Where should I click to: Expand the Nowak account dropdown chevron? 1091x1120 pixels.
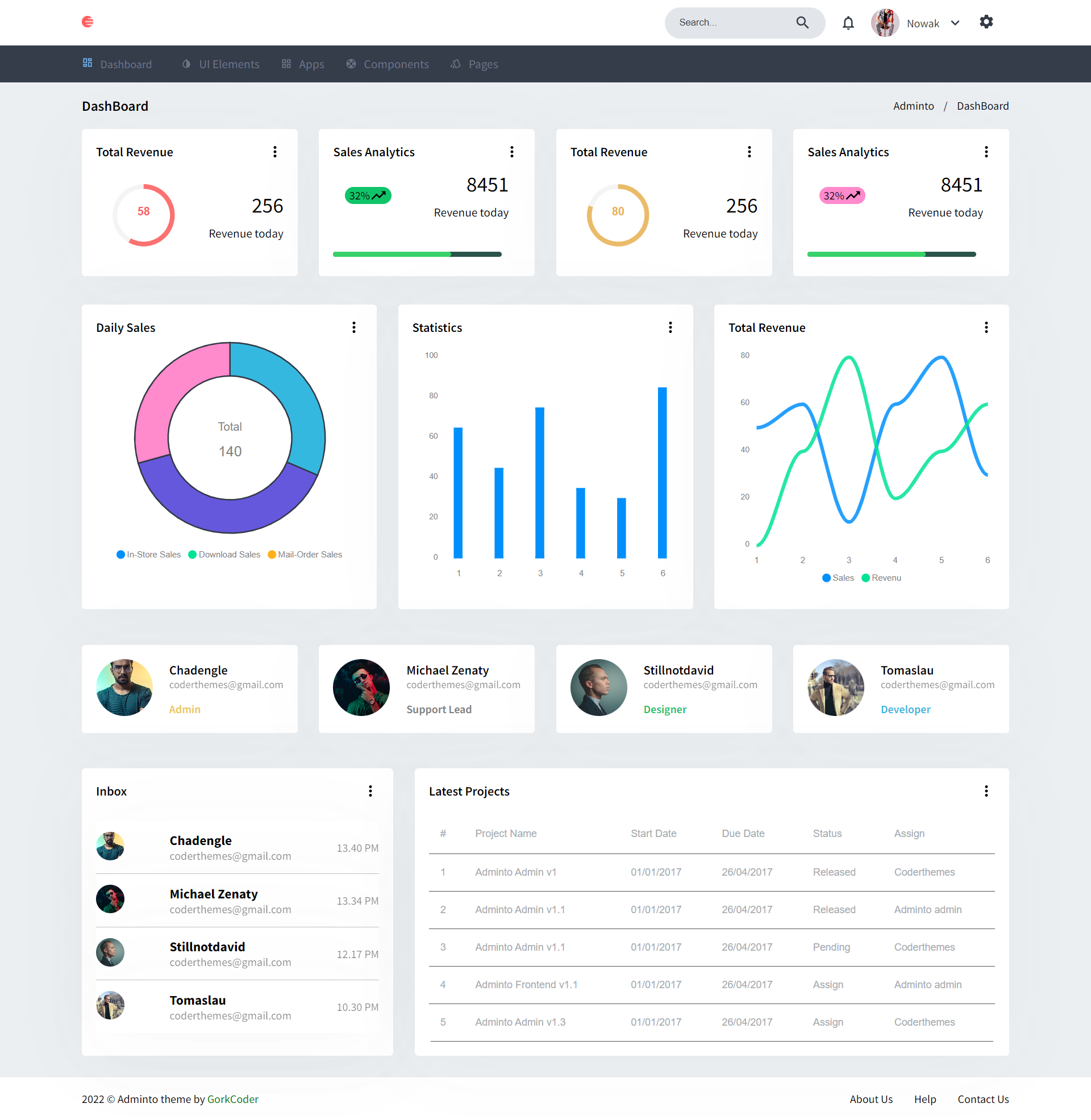point(956,22)
